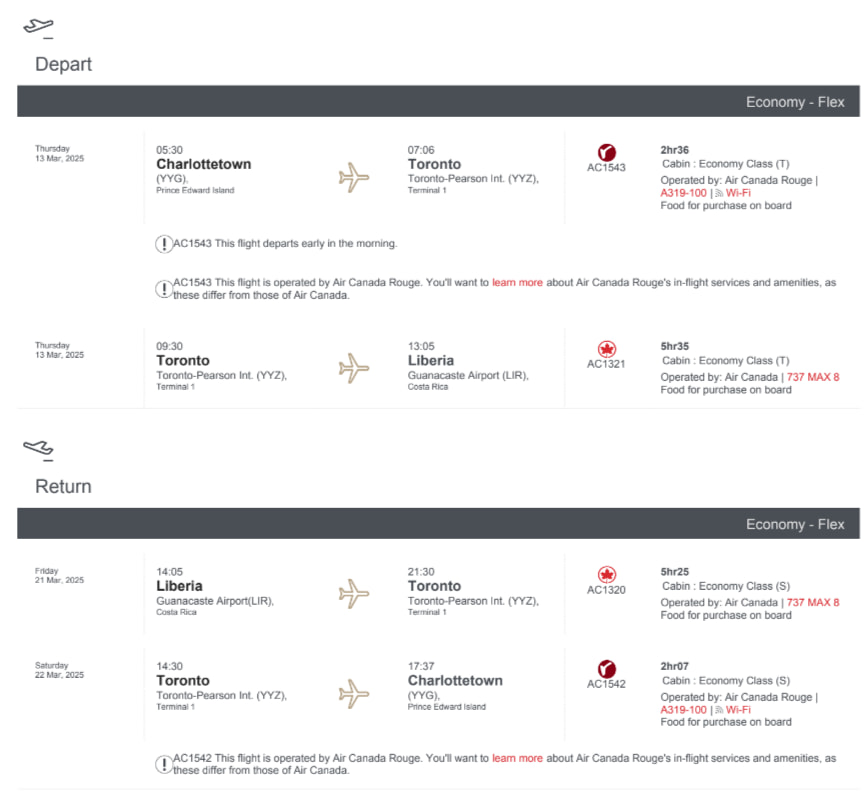This screenshot has height=791, width=868.
Task: Open the A319-100 aircraft link for AC1543
Action: pos(683,193)
